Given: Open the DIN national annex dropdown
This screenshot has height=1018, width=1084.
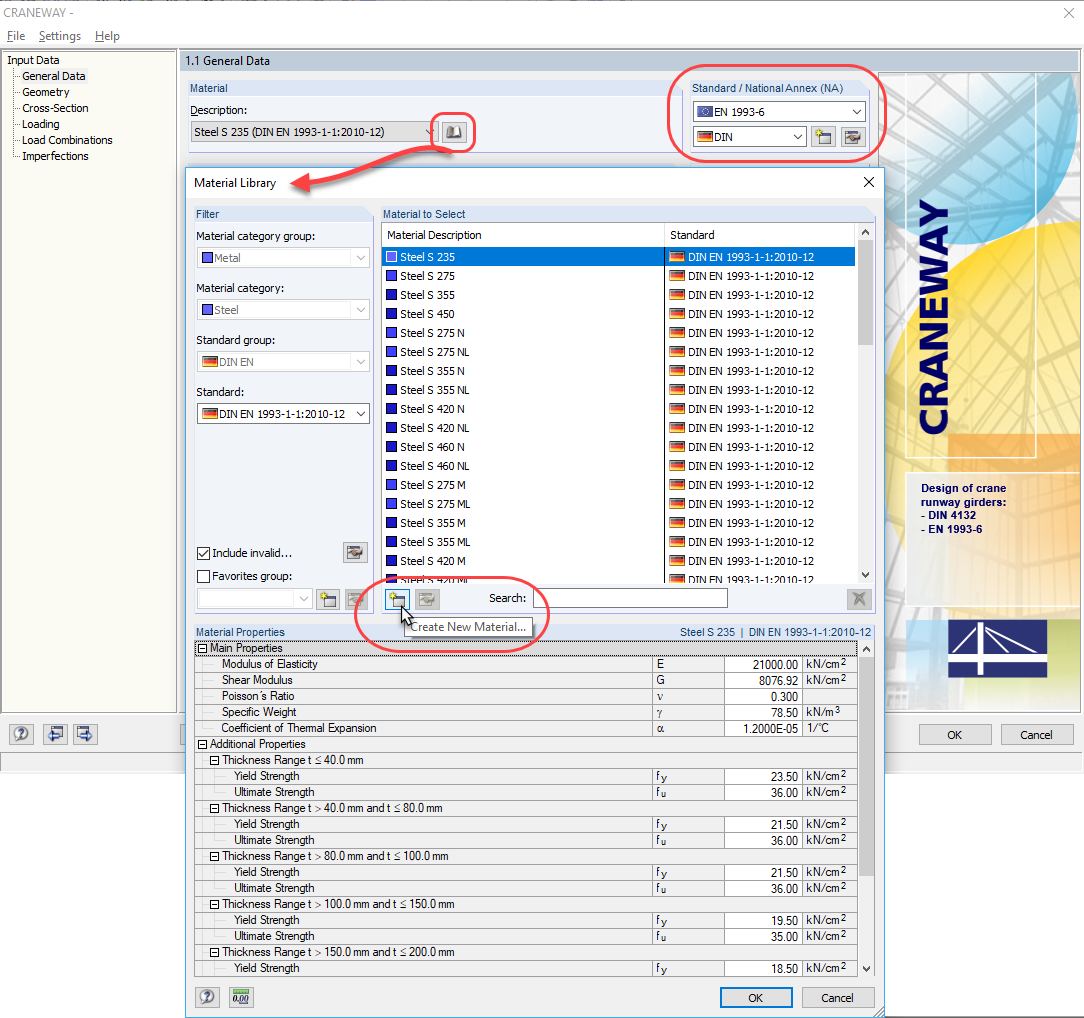Looking at the screenshot, I should (x=750, y=137).
